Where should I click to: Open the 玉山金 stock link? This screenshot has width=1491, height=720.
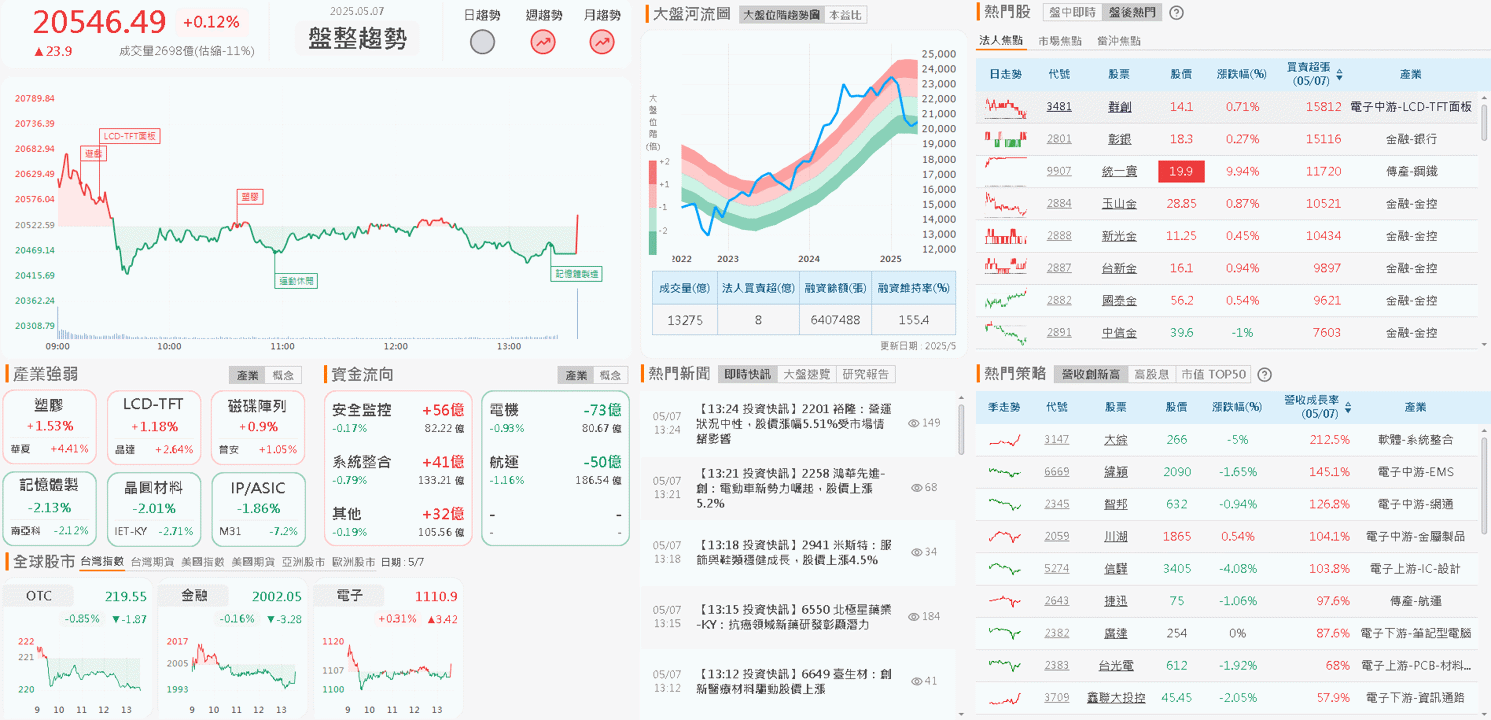[x=1120, y=204]
